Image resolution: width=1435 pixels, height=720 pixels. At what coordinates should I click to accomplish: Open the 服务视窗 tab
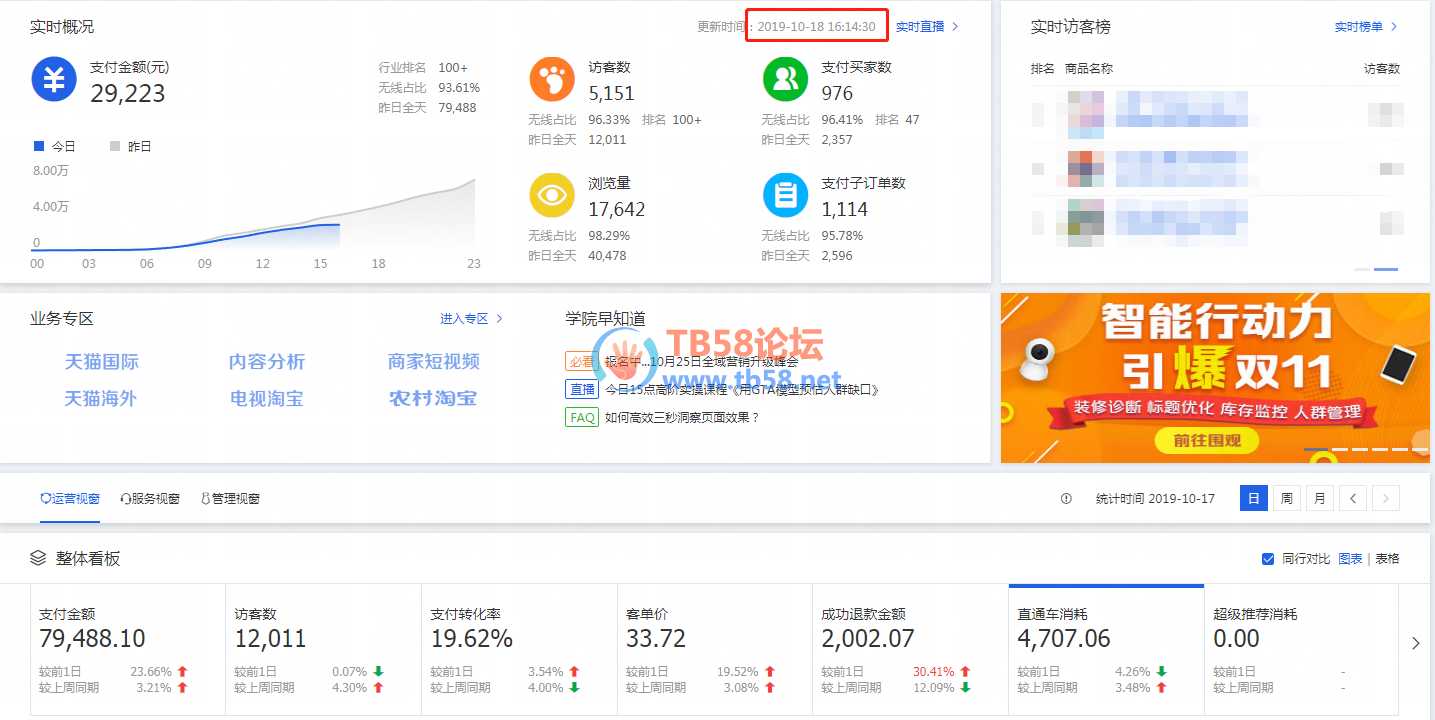coord(150,498)
